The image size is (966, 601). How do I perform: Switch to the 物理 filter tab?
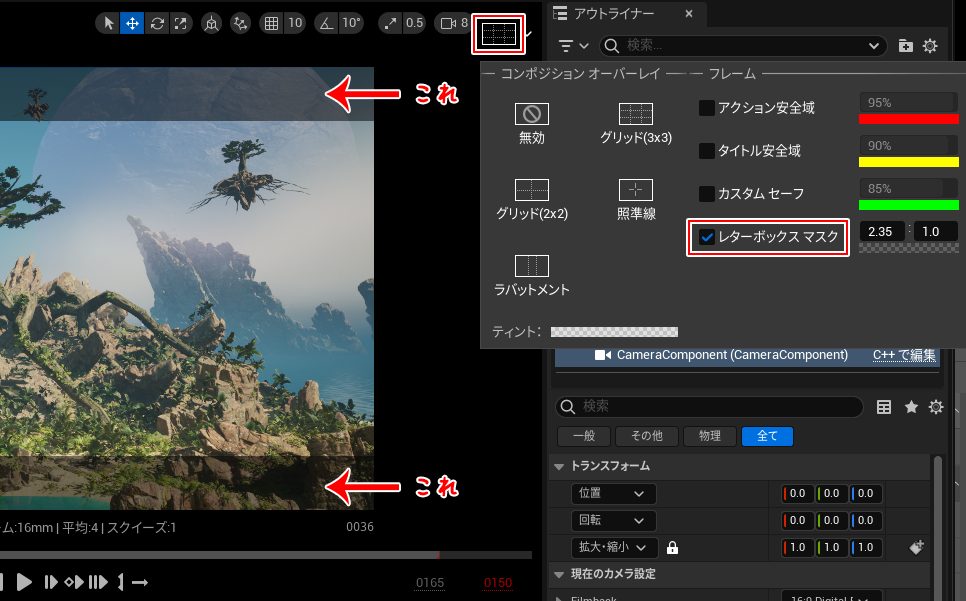click(711, 436)
